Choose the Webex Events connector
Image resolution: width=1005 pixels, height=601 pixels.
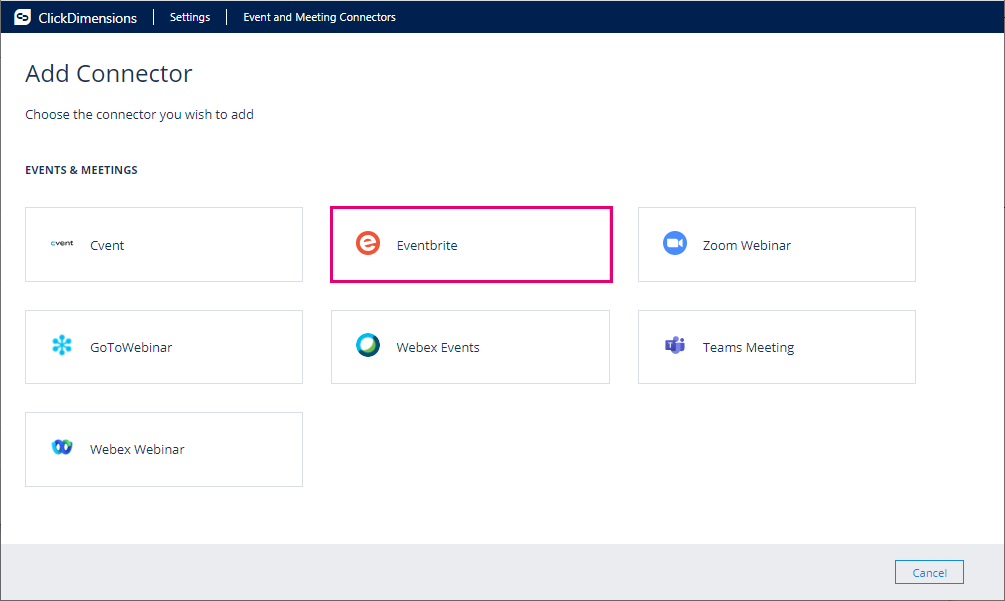[x=470, y=345]
